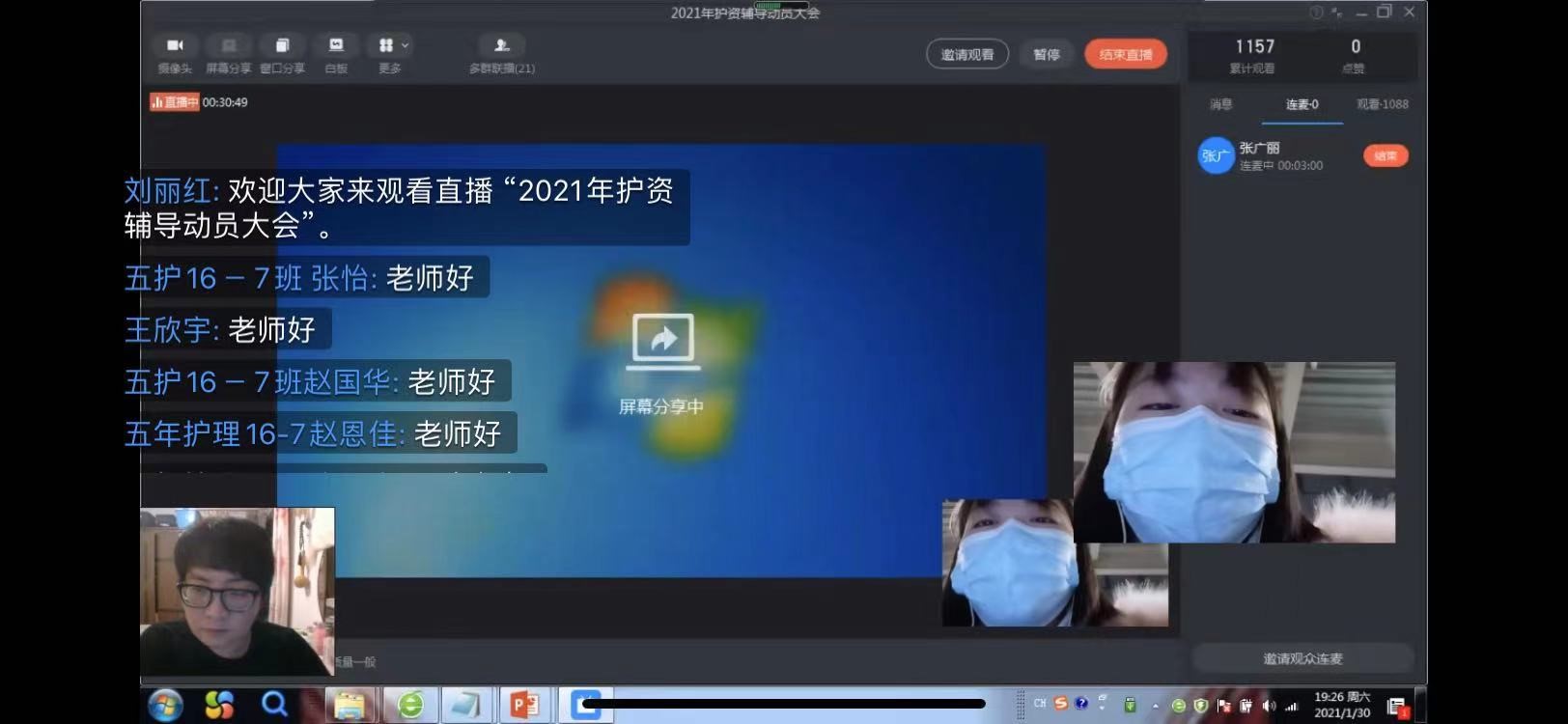Click the large masked guest video thumbnail

point(1234,452)
